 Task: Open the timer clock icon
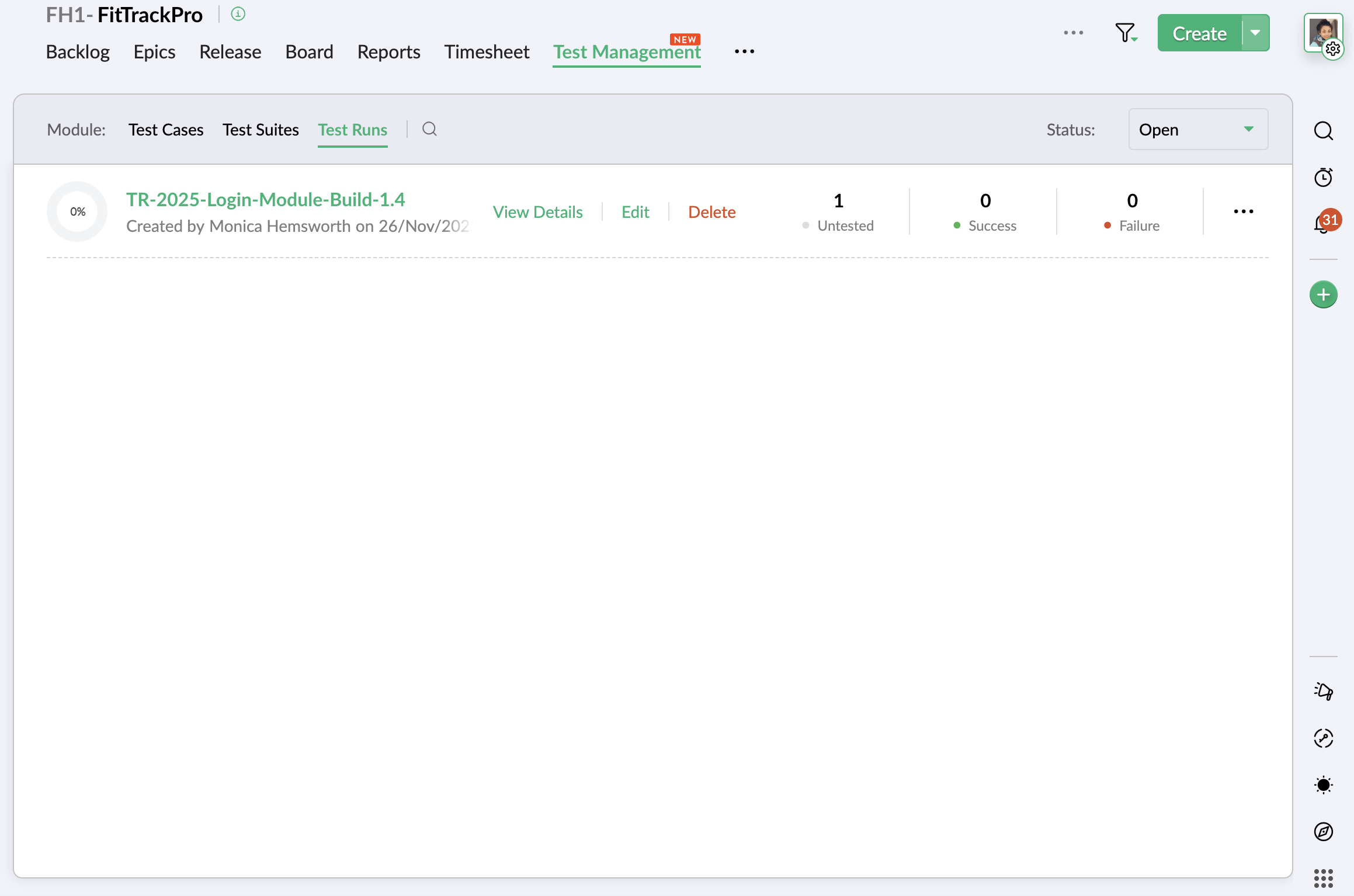click(1323, 177)
